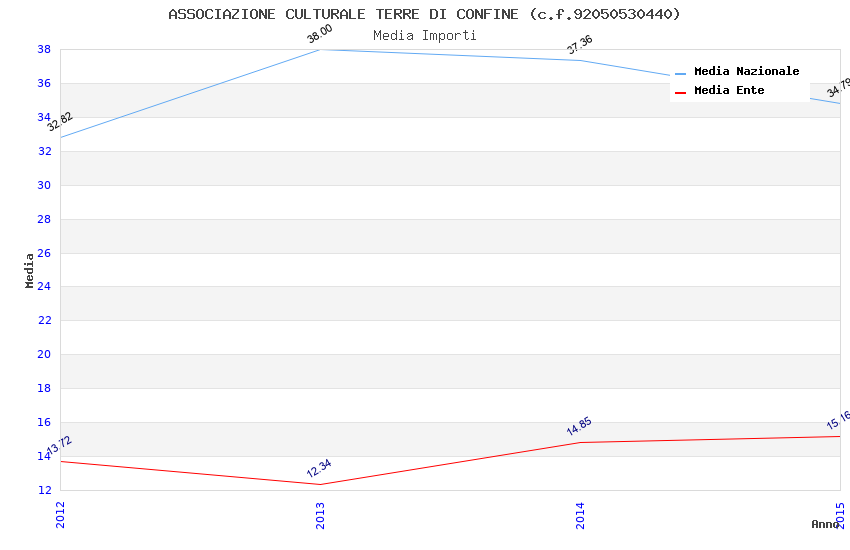Screen dimensions: 850x550
Task: Click the y-axis tick 24
Action: pos(44,286)
